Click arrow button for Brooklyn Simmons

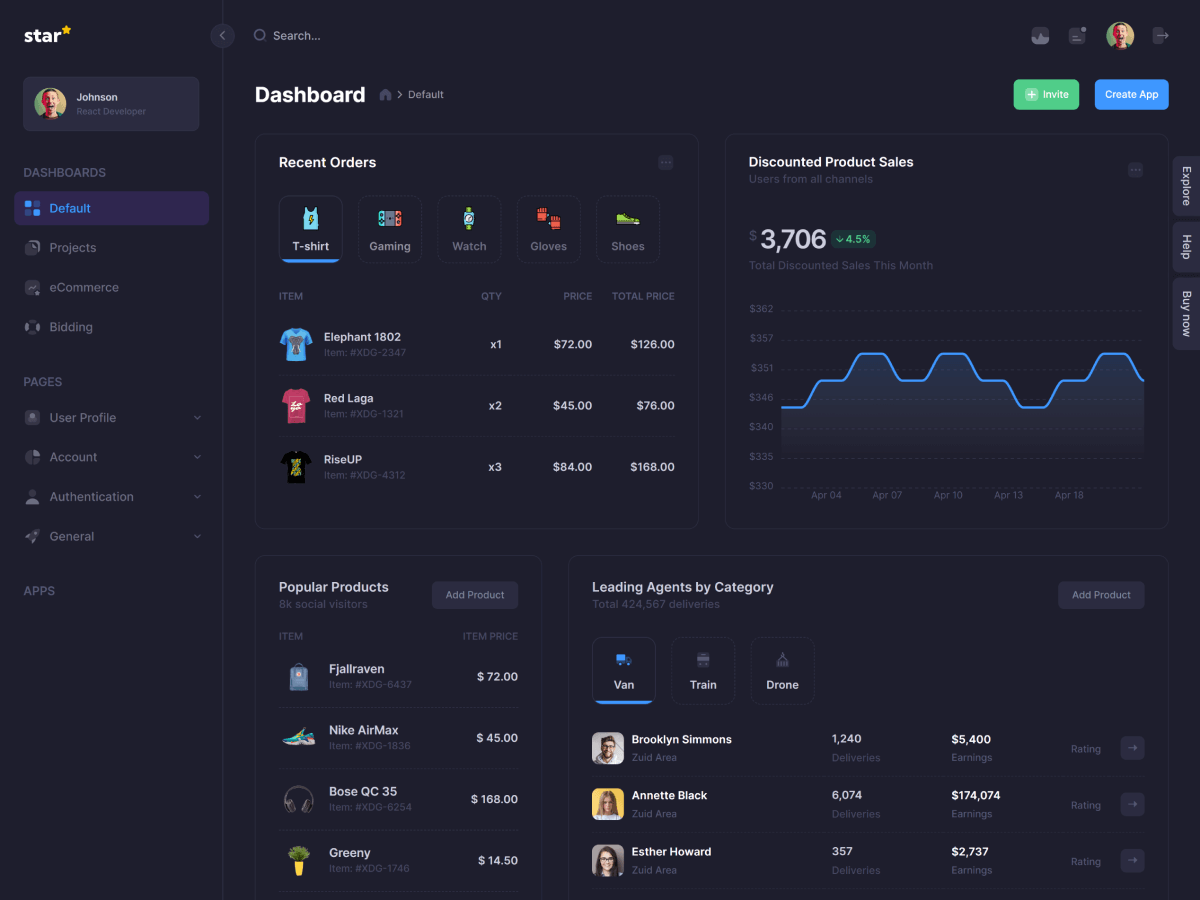point(1132,748)
